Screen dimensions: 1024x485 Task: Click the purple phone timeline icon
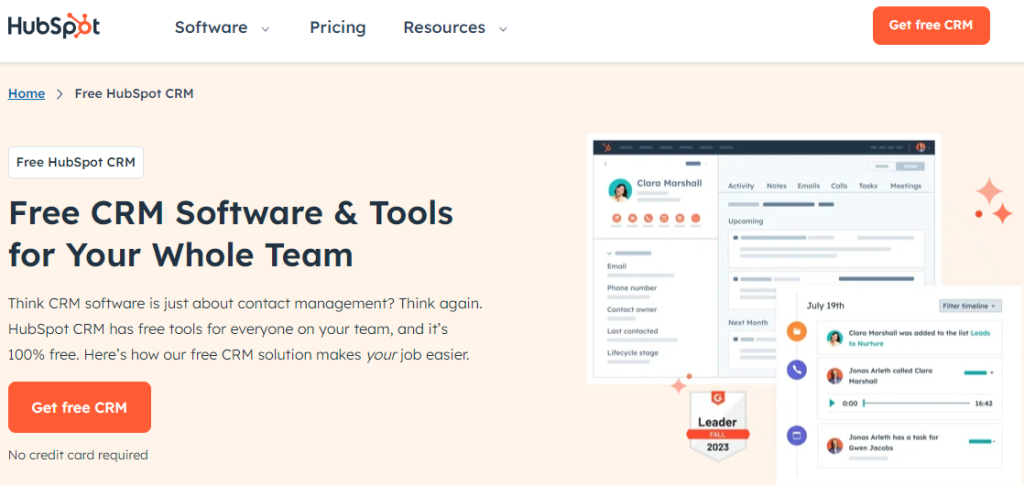click(x=796, y=370)
